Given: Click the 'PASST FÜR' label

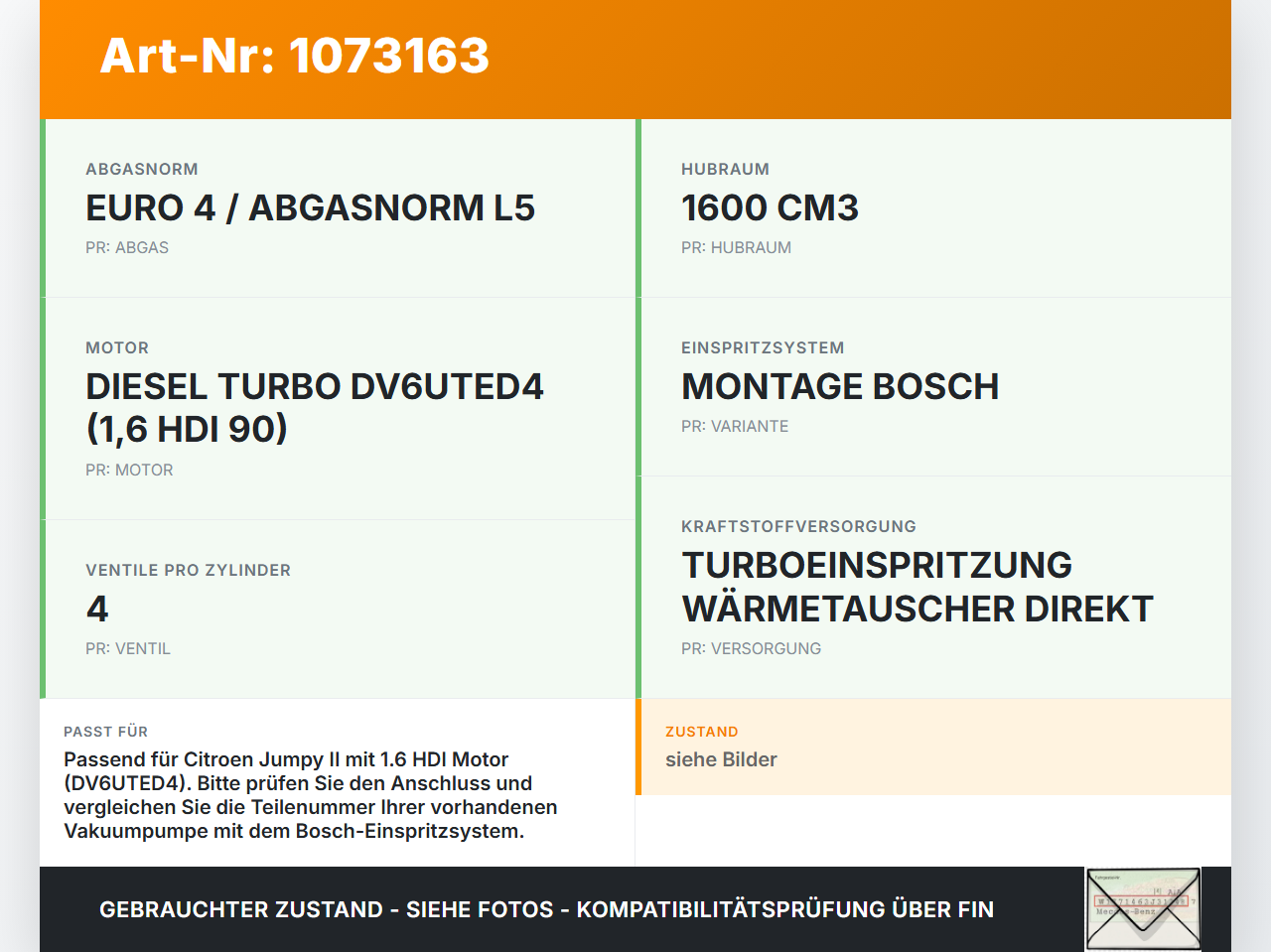Looking at the screenshot, I should click(105, 732).
